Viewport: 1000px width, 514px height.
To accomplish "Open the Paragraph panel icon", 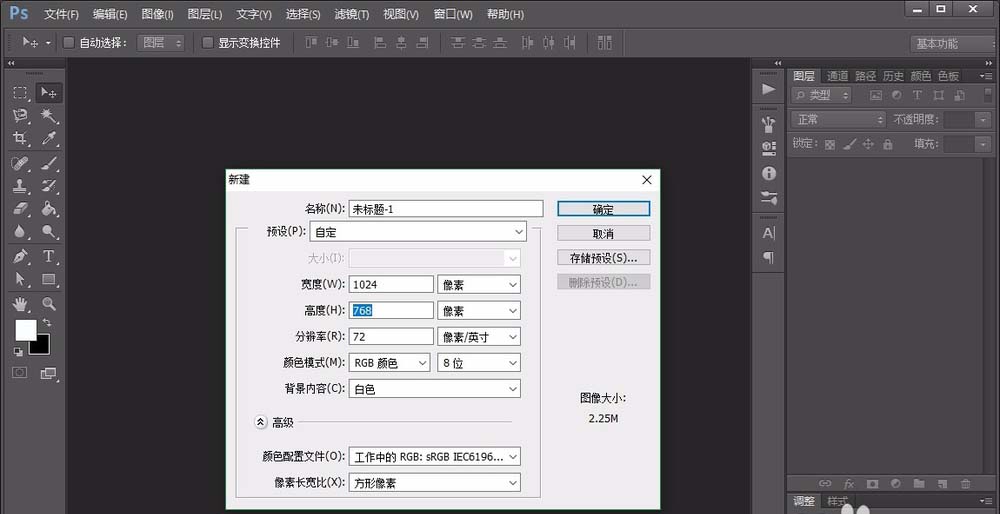I will click(x=769, y=257).
